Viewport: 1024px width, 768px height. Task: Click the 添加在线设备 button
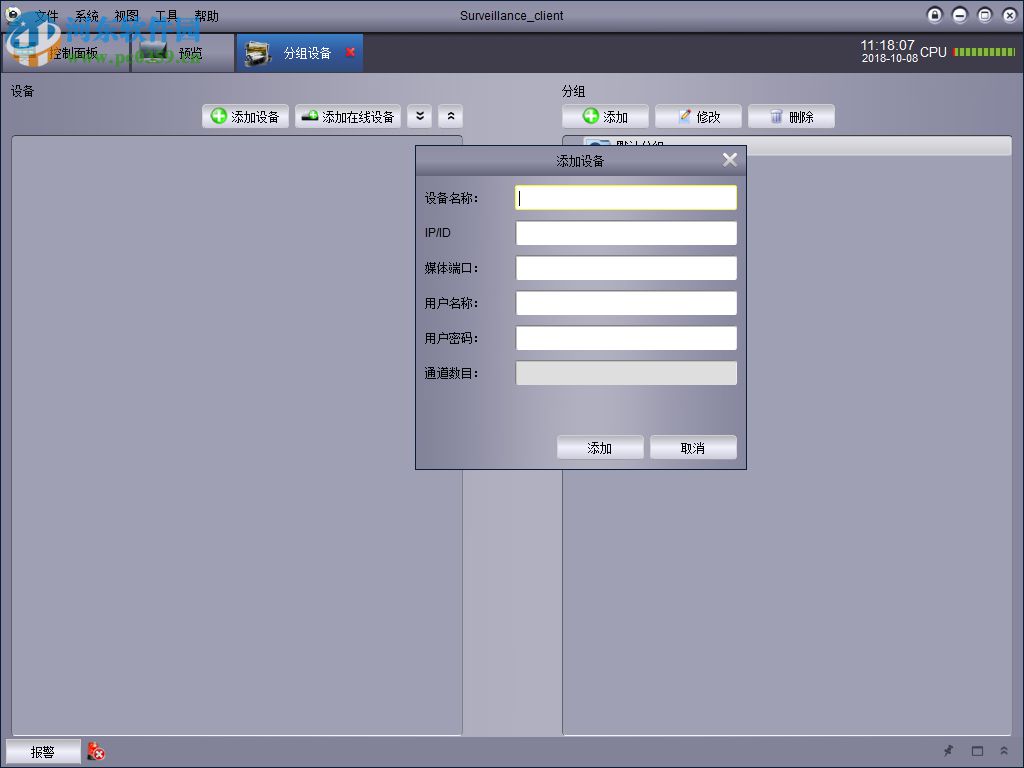pyautogui.click(x=347, y=116)
